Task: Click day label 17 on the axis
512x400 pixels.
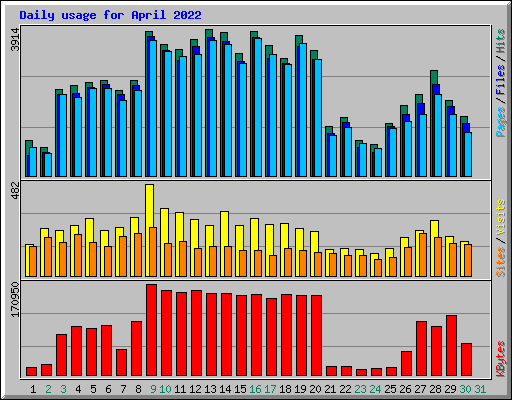Action: (x=270, y=389)
